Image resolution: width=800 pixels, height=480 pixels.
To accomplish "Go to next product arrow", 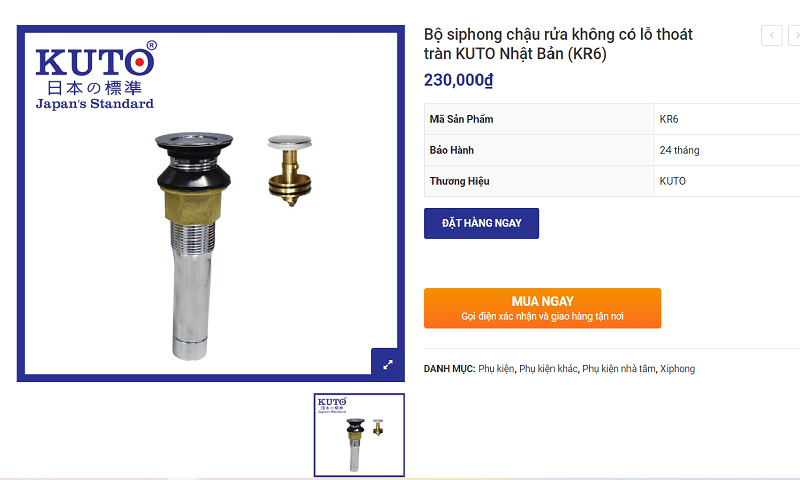I will pos(794,36).
